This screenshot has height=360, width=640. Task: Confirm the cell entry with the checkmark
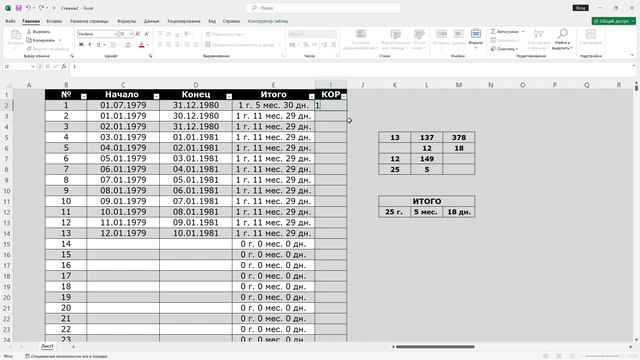(56, 66)
